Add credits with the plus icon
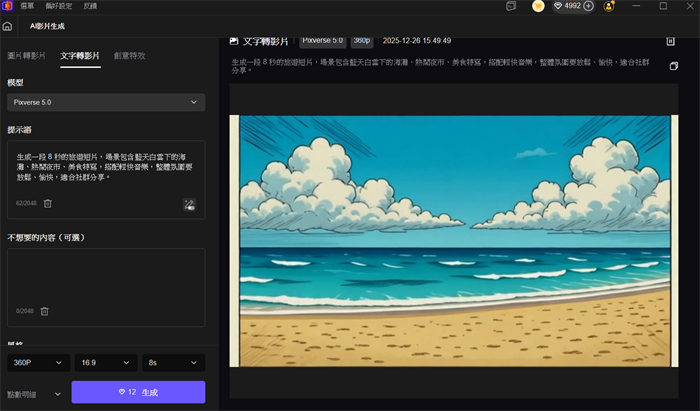The image size is (700, 411). tap(588, 6)
